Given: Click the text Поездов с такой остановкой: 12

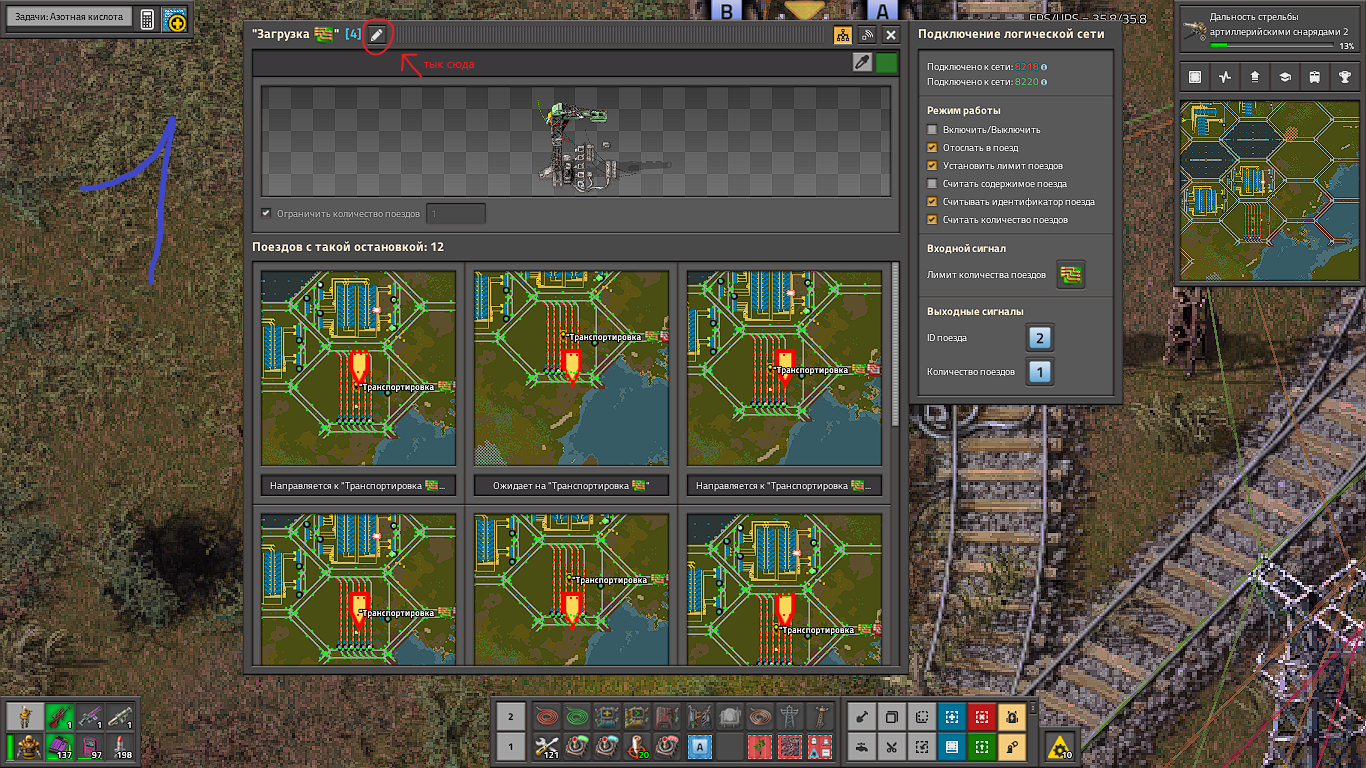Looking at the screenshot, I should (348, 247).
